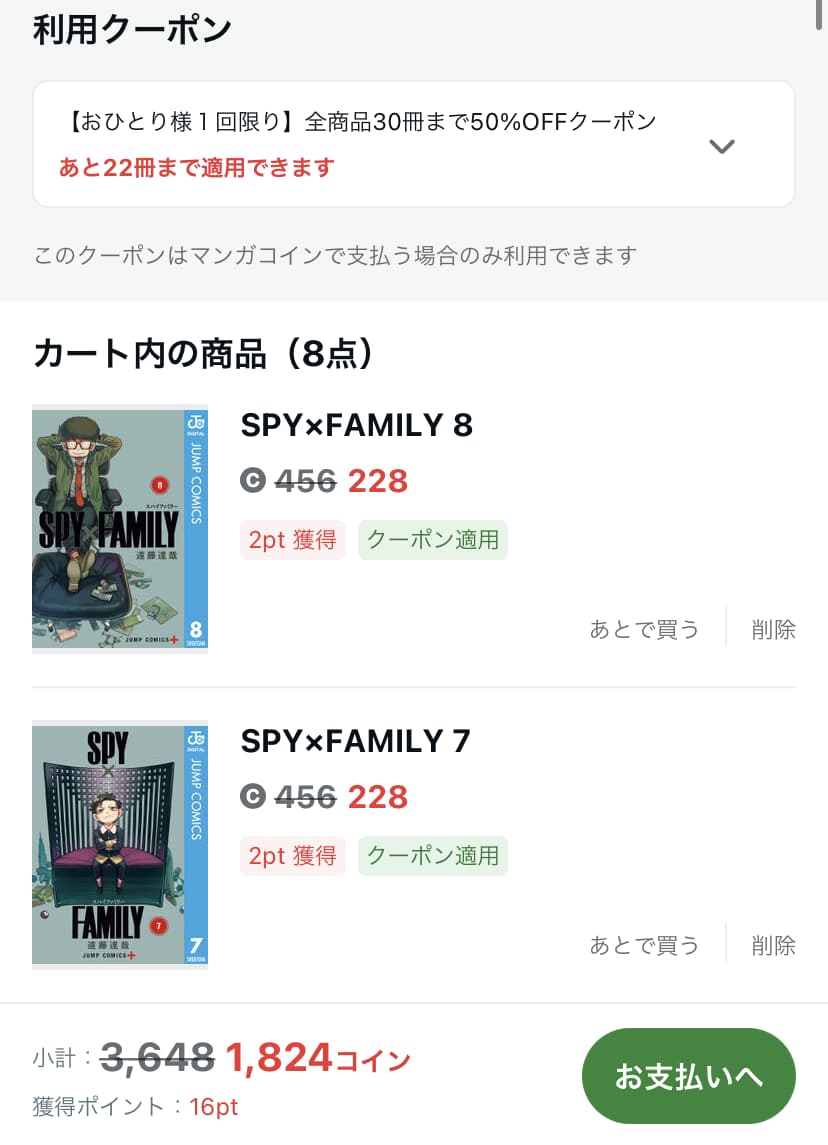This screenshot has height=1145, width=828.
Task: Open the coupon selection box
Action: tap(413, 144)
